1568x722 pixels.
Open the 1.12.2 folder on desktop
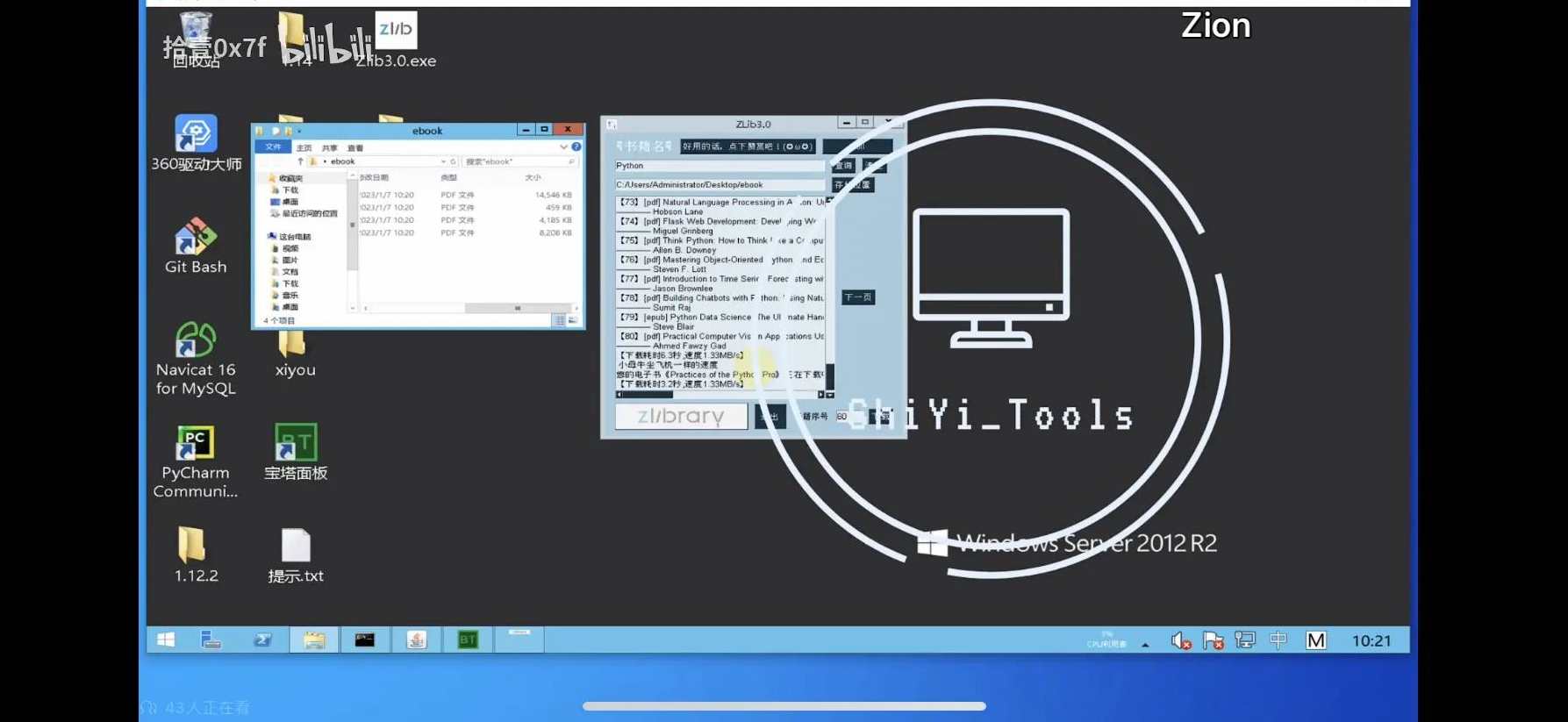click(x=195, y=555)
